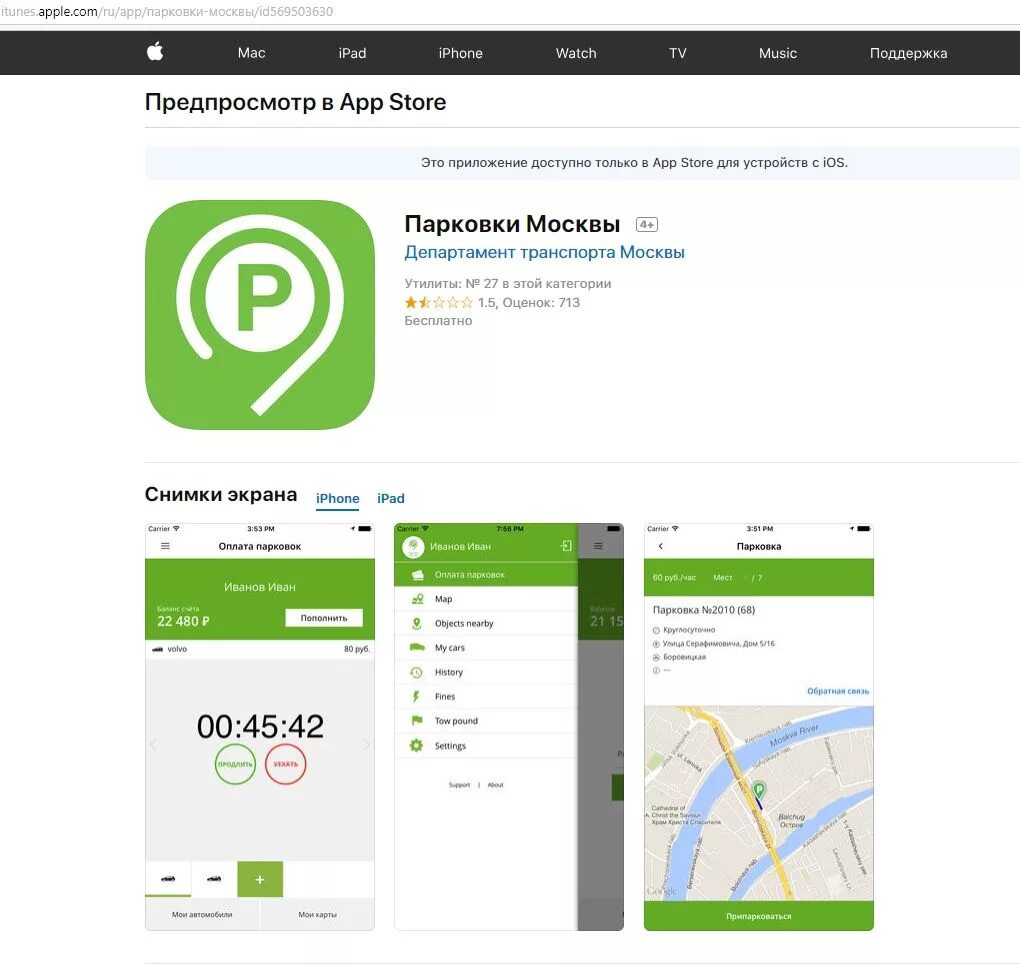This screenshot has height=966, width=1020.
Task: Click My cars icon in menu
Action: point(417,647)
